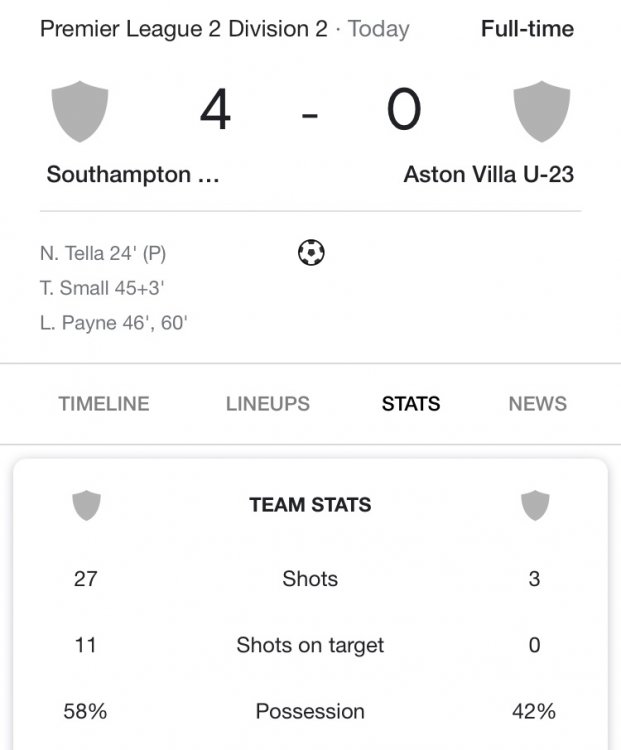Open the NEWS tab
The width and height of the screenshot is (621, 750).
[537, 404]
